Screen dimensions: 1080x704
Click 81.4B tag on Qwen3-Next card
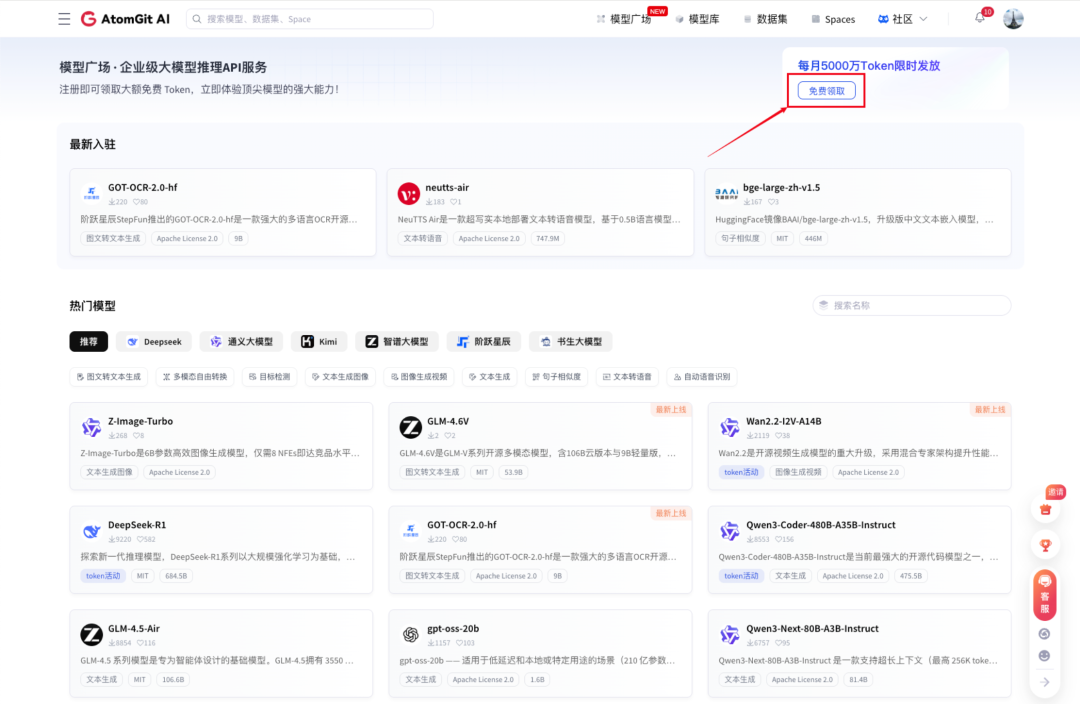pyautogui.click(x=858, y=679)
